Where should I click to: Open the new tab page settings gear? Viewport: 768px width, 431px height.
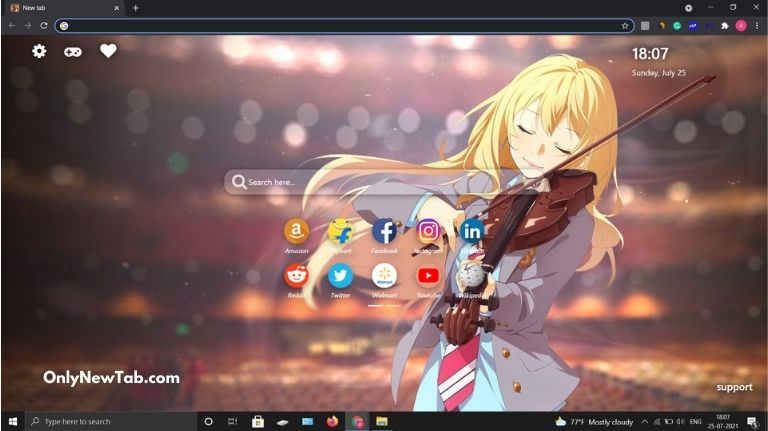tap(39, 51)
